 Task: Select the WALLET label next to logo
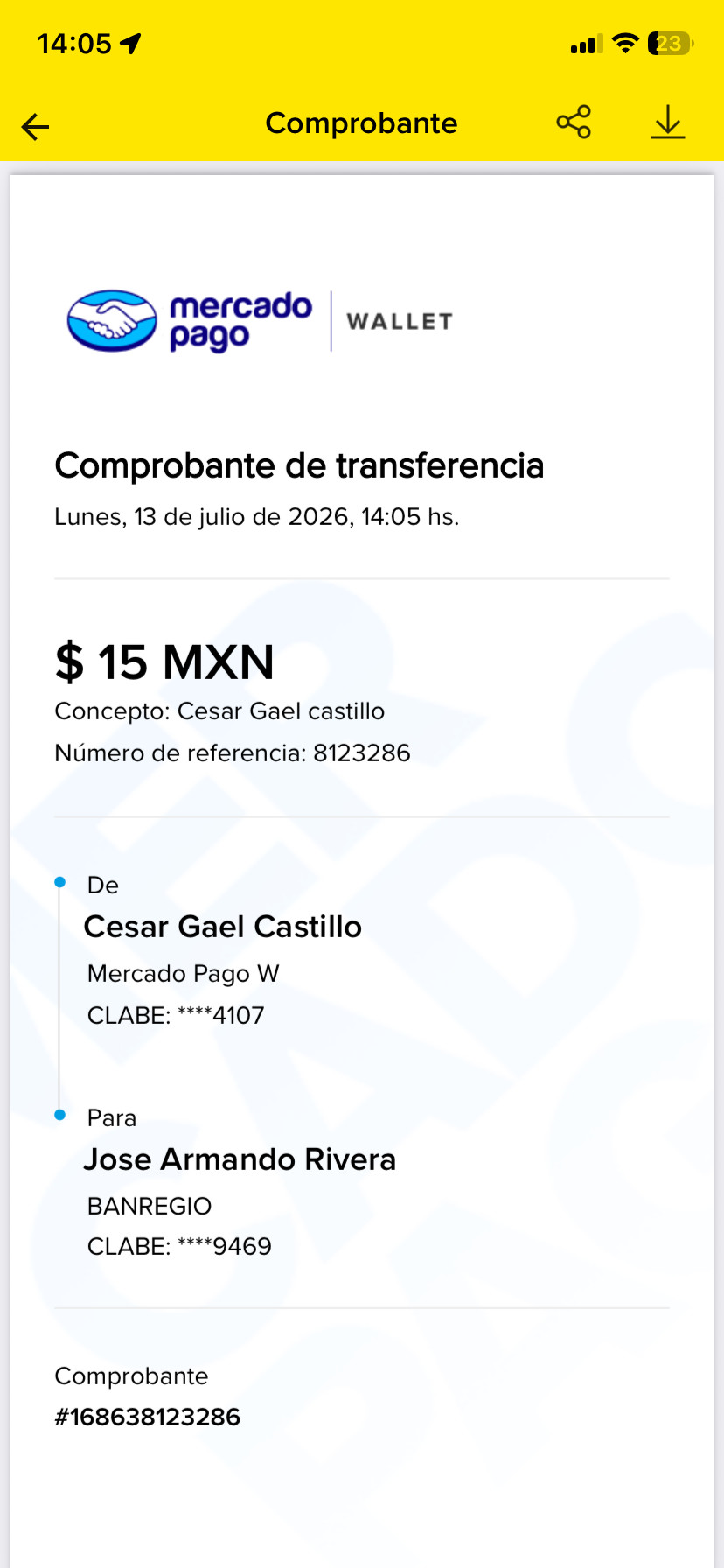[x=400, y=322]
